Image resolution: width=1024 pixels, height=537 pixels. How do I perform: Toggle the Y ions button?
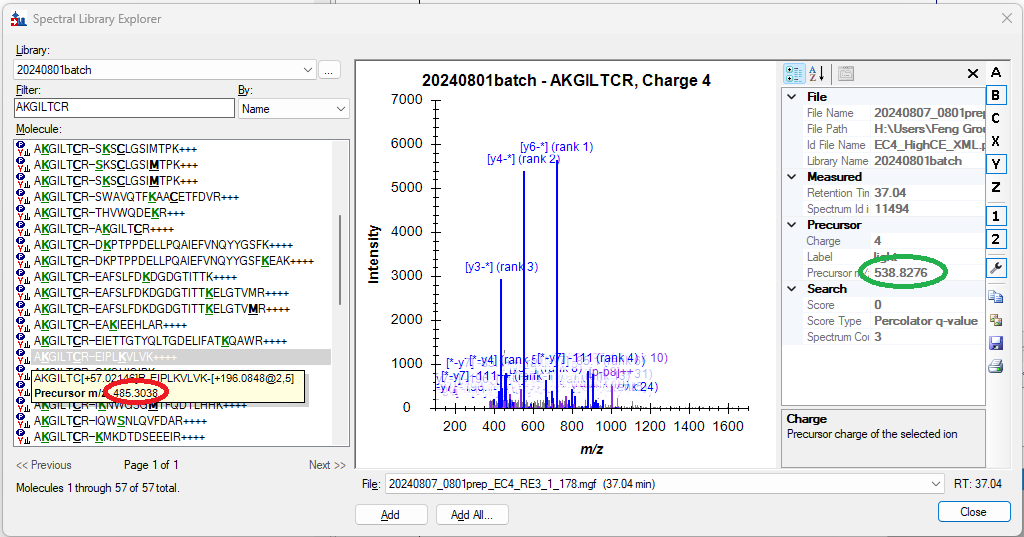click(995, 163)
